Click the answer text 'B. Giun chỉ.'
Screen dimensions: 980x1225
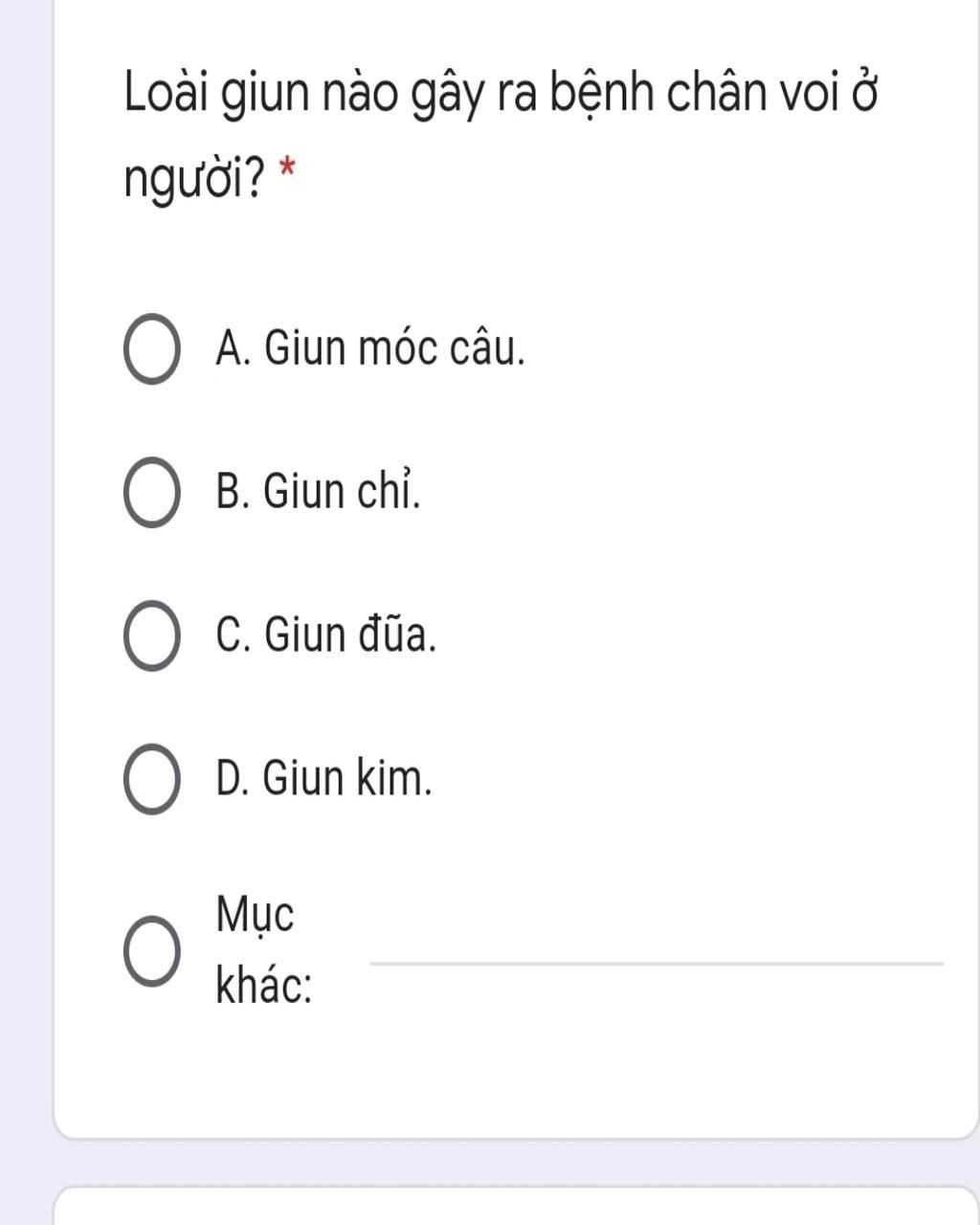pos(319,492)
